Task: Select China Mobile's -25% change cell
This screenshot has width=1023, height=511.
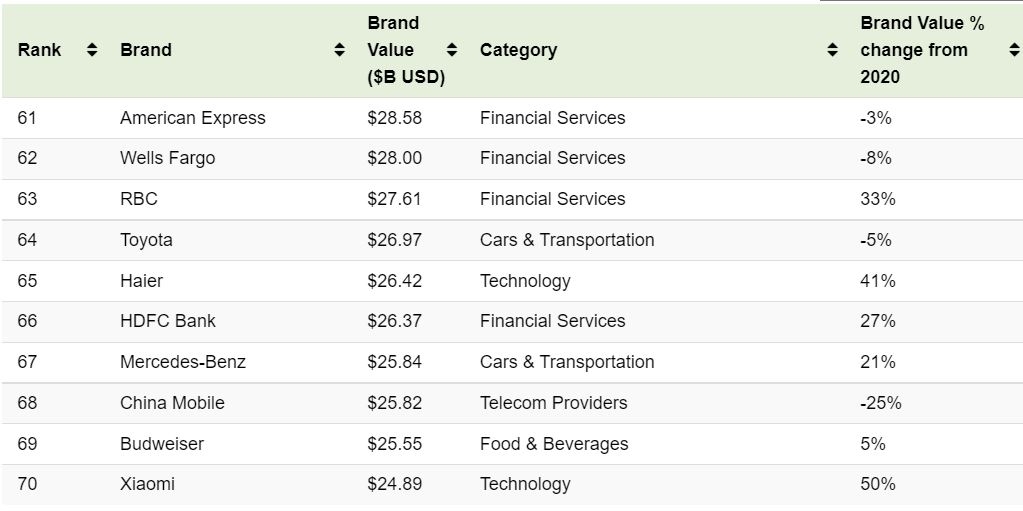Action: (880, 403)
